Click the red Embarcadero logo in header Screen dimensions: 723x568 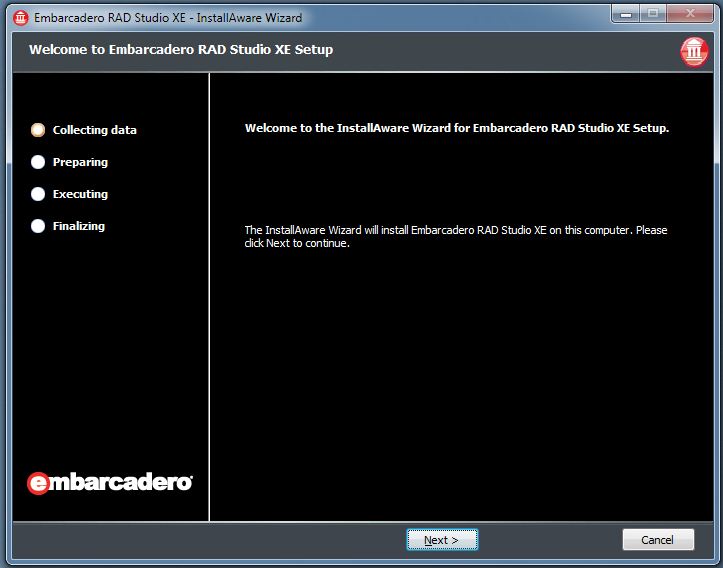(694, 51)
